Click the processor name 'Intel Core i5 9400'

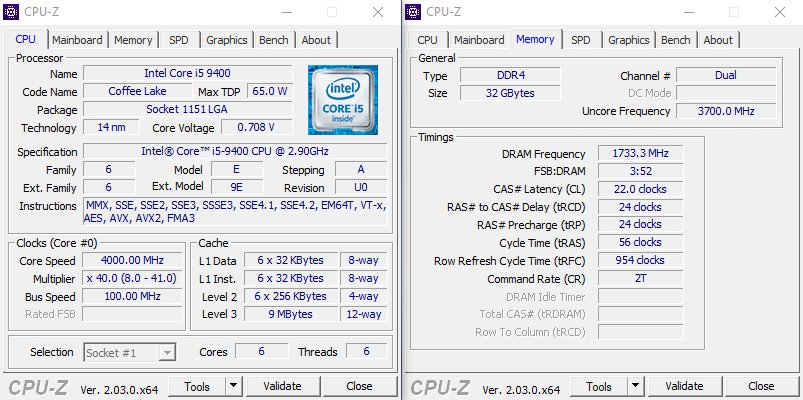187,73
